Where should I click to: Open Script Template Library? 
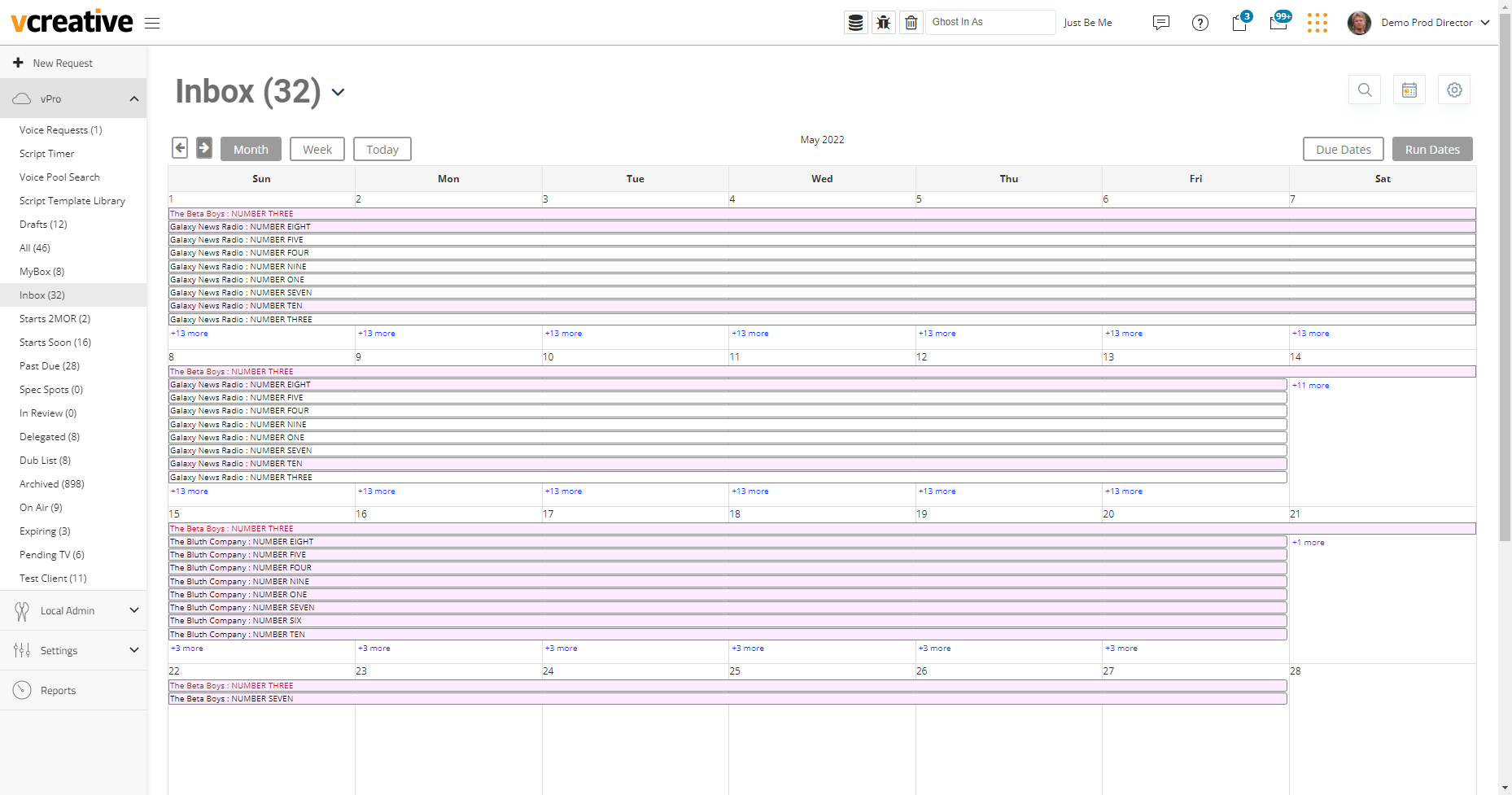click(x=72, y=201)
